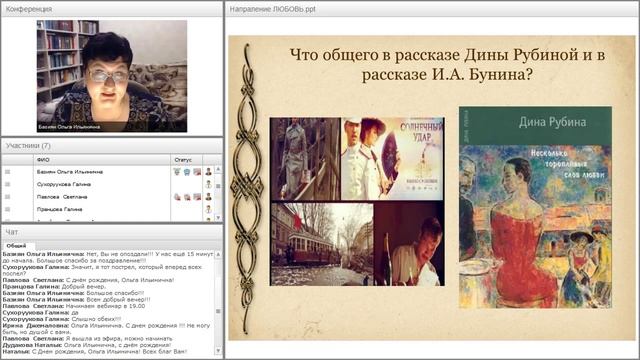Click the dark presenter avatar icon for Базиян
640x360 pixels.
tap(209, 172)
